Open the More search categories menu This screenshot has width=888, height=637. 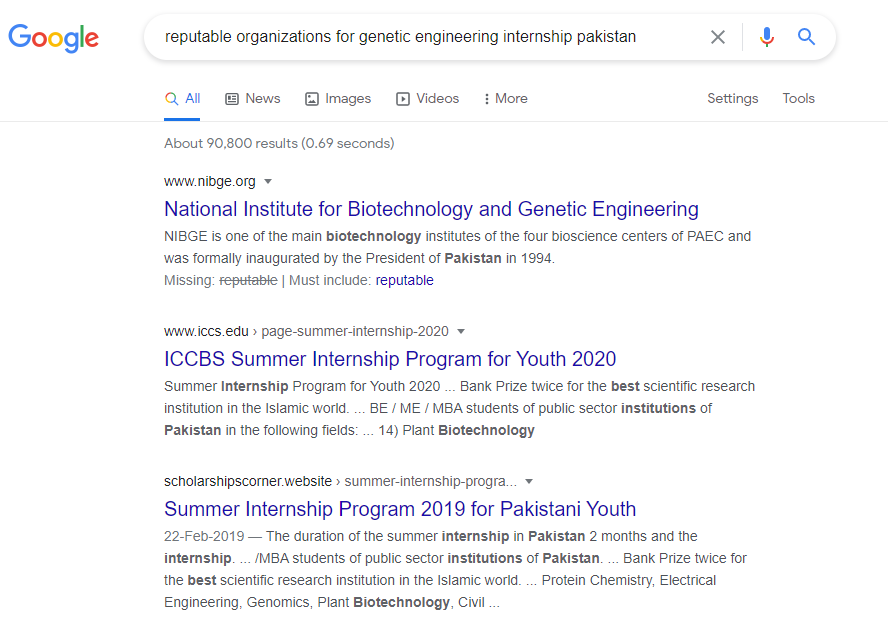point(506,99)
